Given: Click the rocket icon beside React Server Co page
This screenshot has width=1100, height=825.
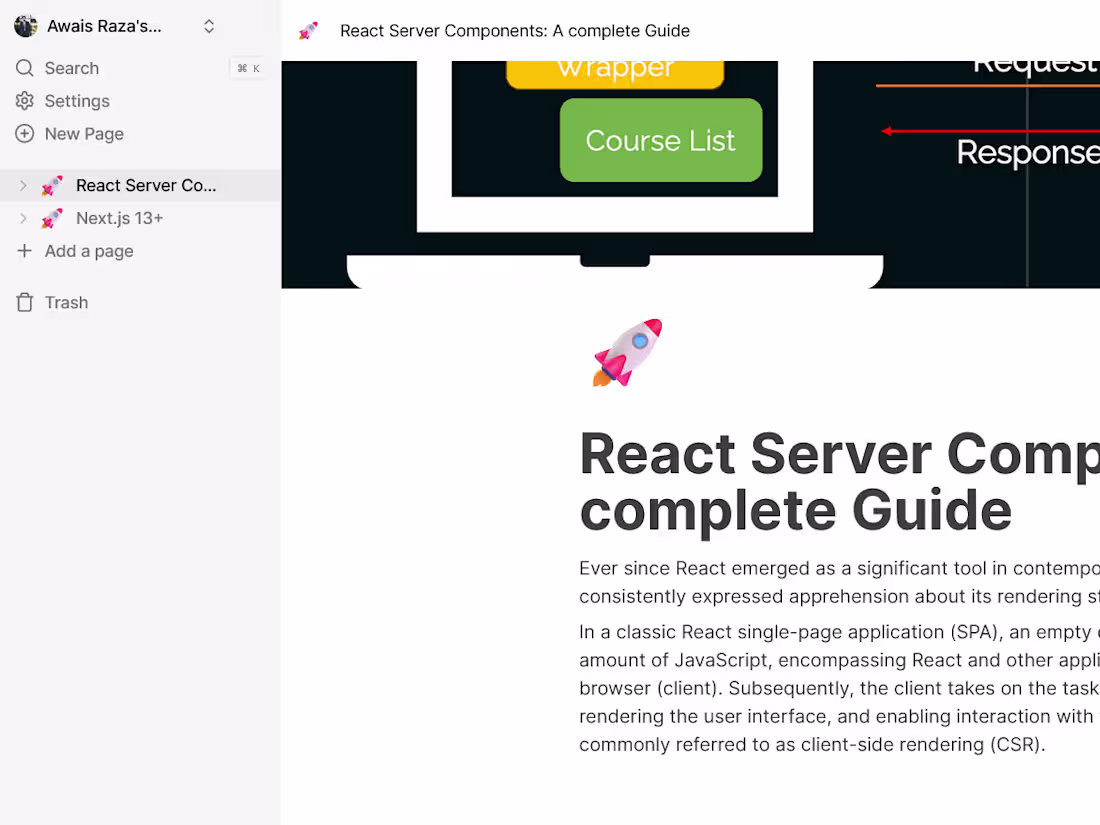Looking at the screenshot, I should [52, 185].
